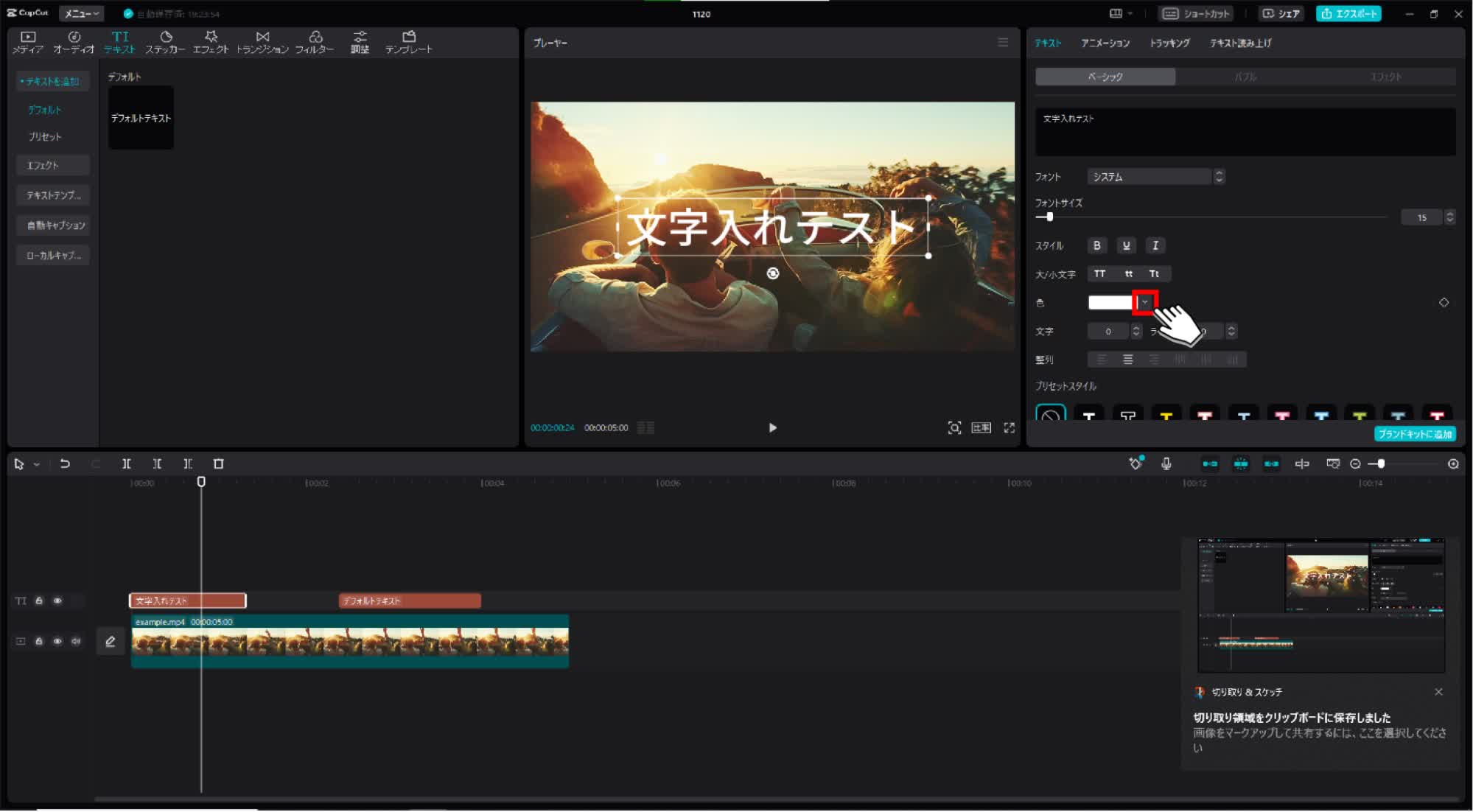Toggle video track visibility eye
Image resolution: width=1473 pixels, height=812 pixels.
pyautogui.click(x=57, y=642)
